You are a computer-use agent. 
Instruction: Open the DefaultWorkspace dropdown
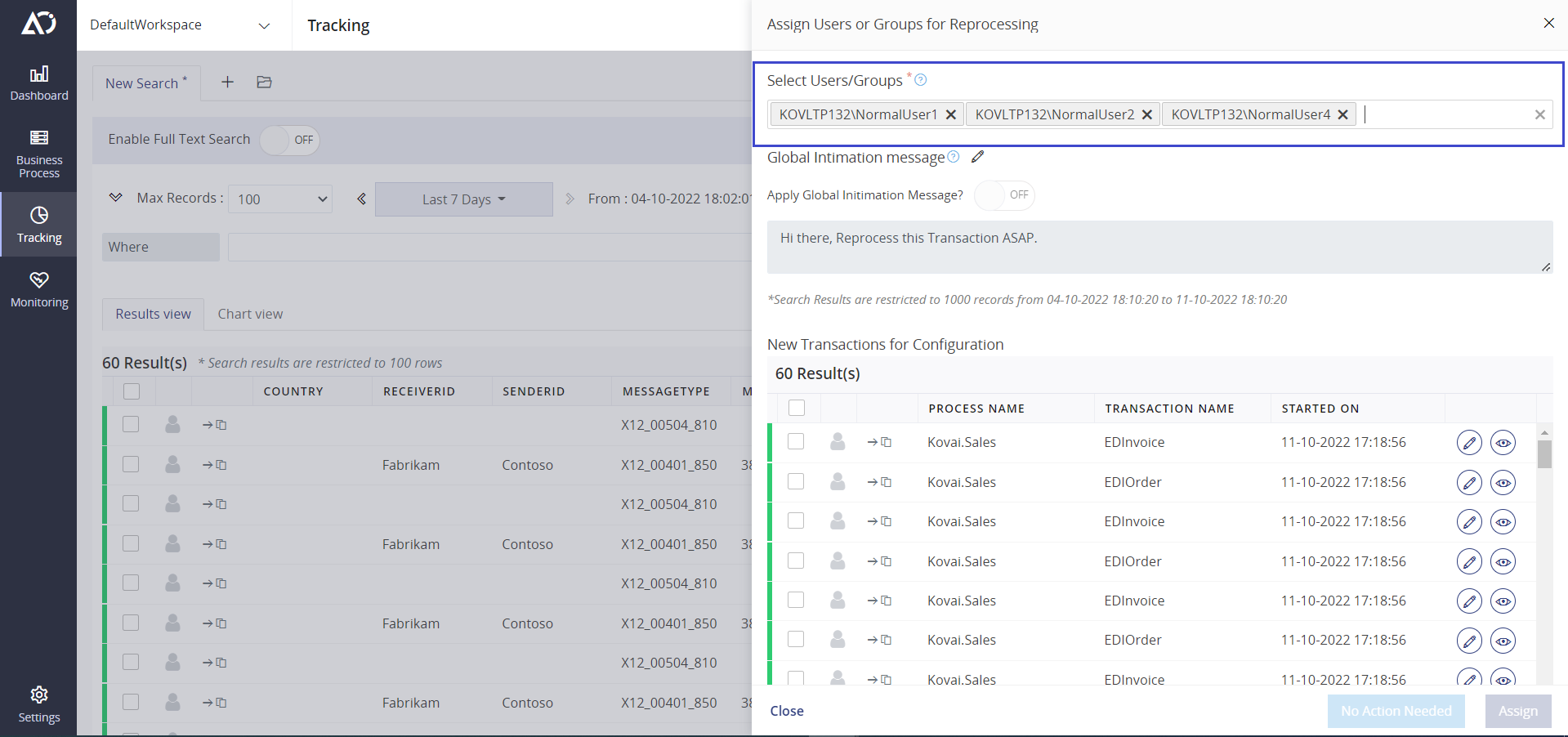180,25
